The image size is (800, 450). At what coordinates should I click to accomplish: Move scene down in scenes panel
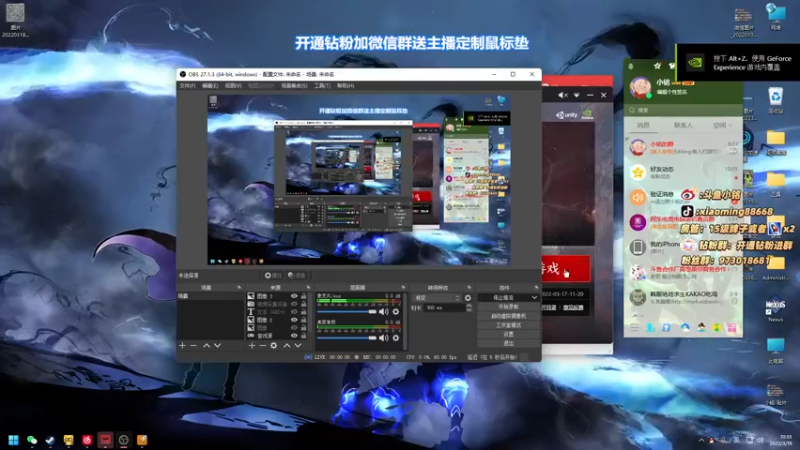click(x=218, y=345)
